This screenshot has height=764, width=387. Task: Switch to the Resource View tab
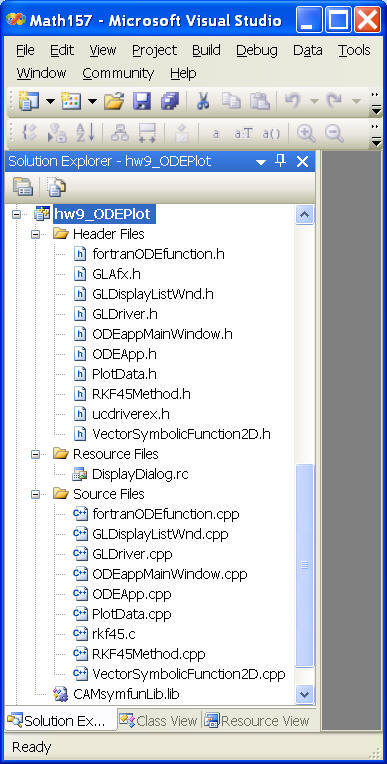(x=257, y=720)
